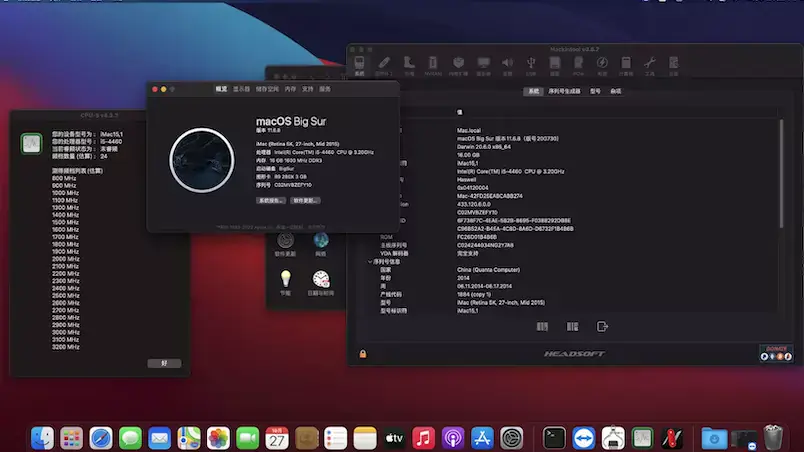Open the kernel extensions box icon
The width and height of the screenshot is (804, 452).
(x=458, y=65)
